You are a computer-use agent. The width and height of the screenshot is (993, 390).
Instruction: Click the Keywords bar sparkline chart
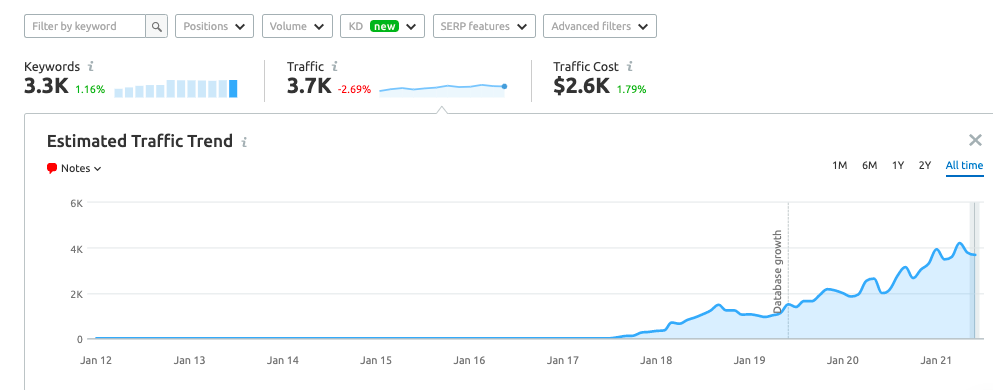pos(176,88)
